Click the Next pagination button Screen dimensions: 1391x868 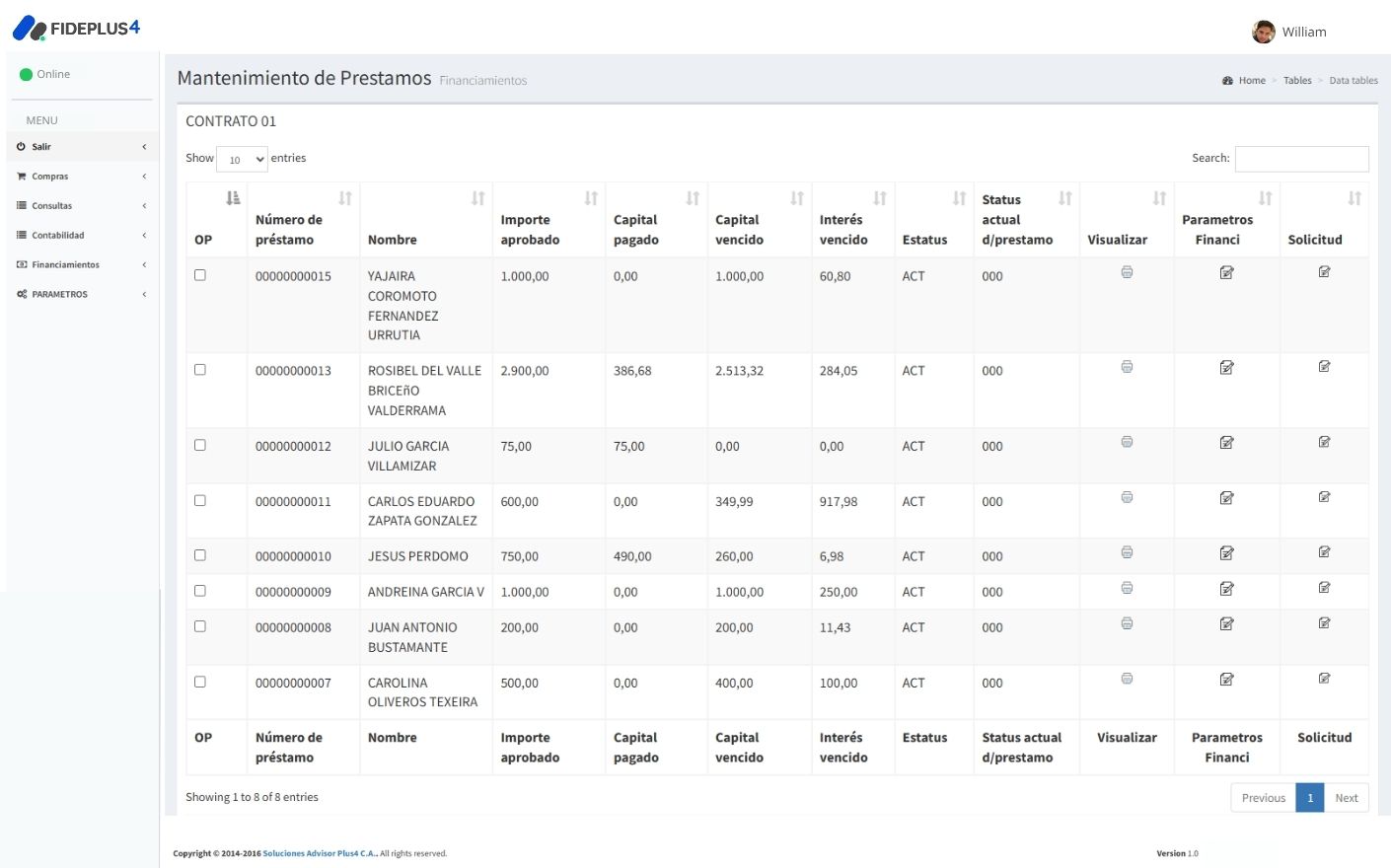tap(1346, 797)
